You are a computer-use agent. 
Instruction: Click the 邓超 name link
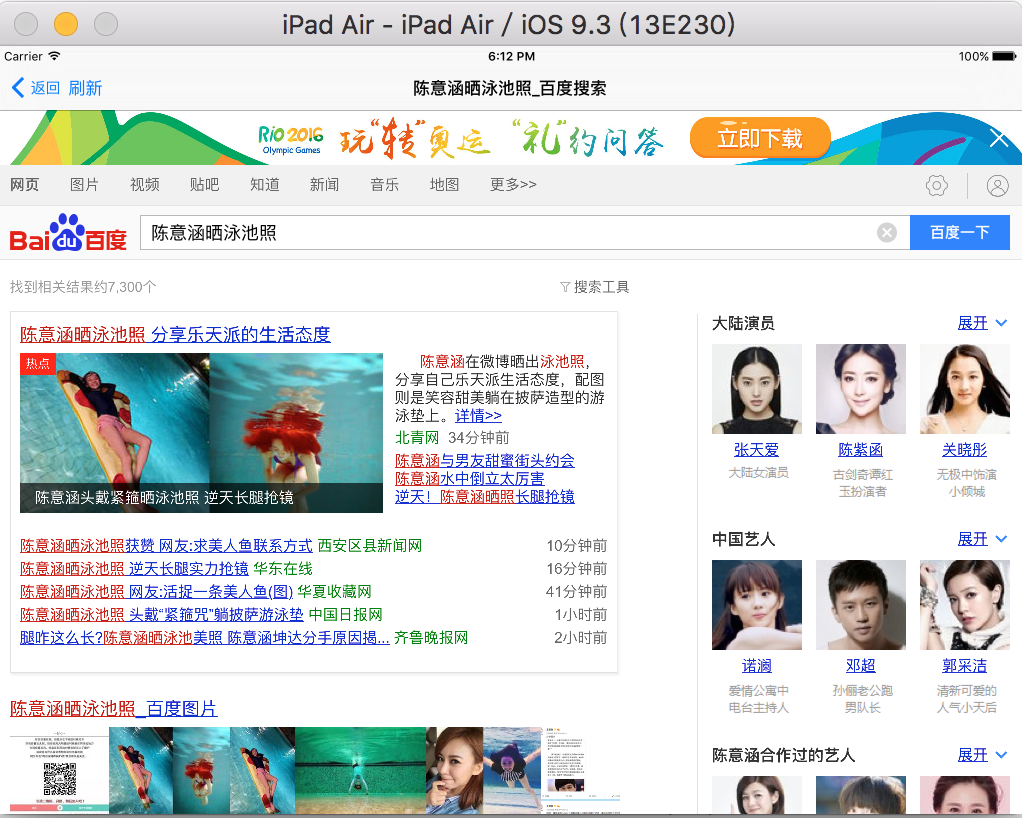click(x=860, y=665)
